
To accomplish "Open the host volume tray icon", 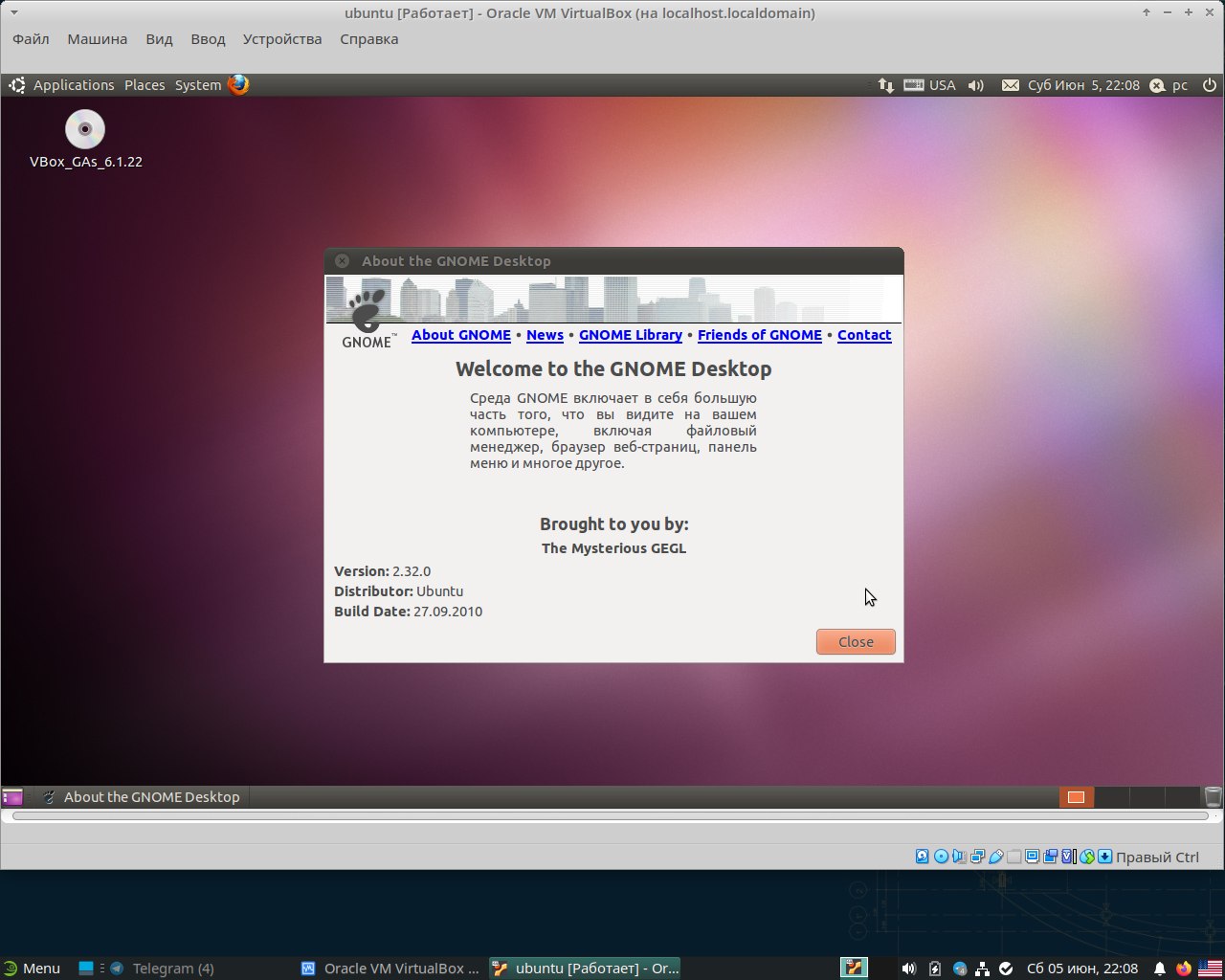I will click(x=908, y=969).
